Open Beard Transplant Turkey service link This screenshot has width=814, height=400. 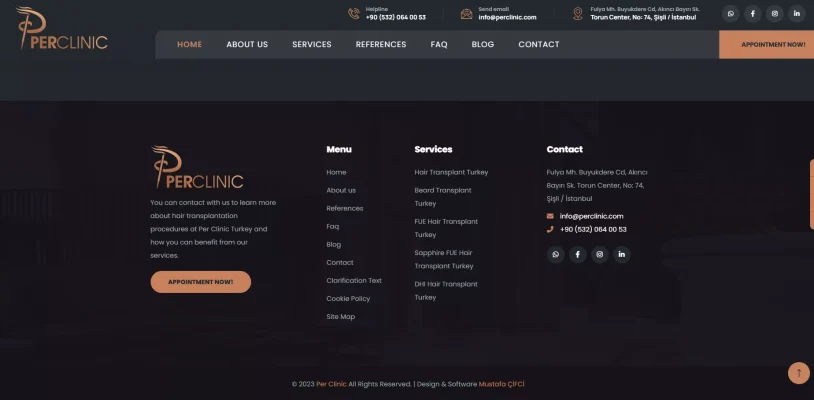[x=443, y=197]
